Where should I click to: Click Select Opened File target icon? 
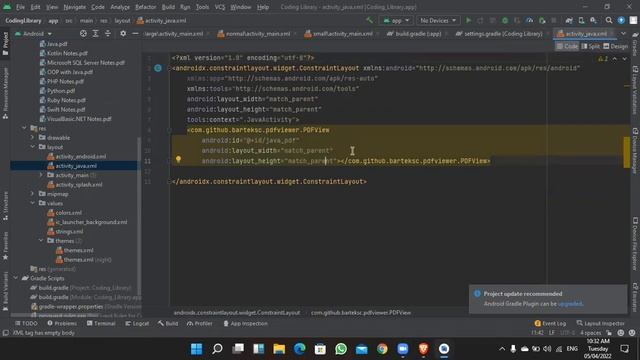coord(83,33)
